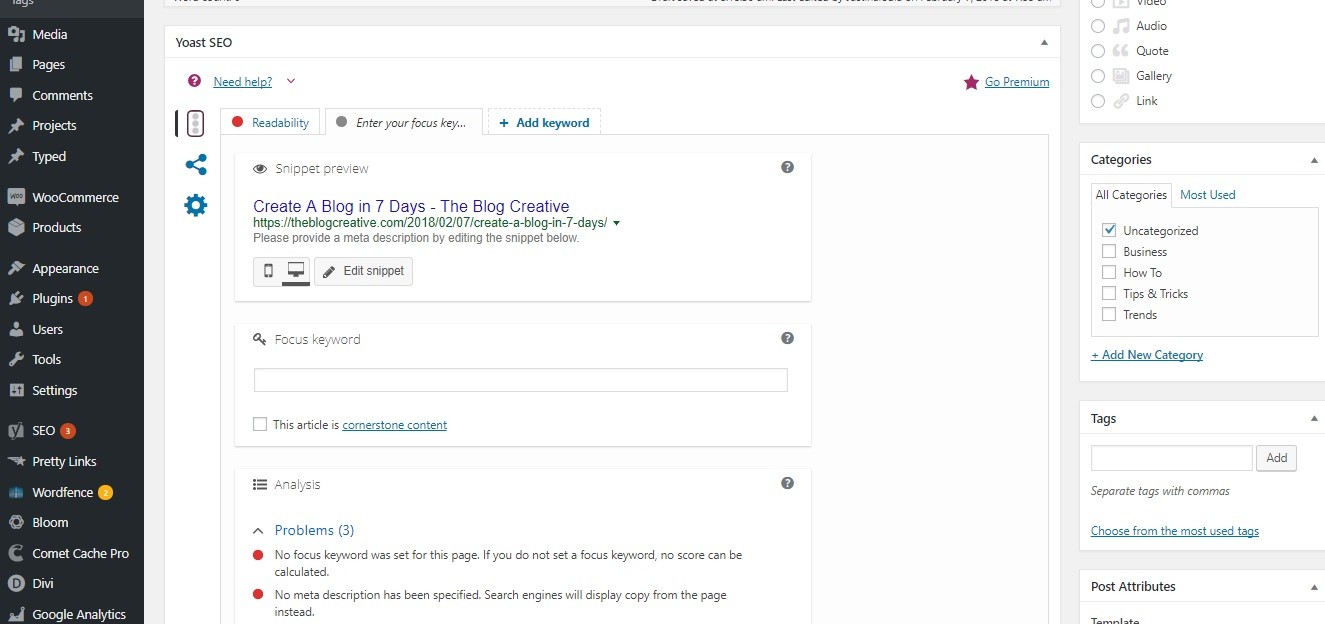
Task: Click the green snippet URL text
Action: [x=430, y=223]
